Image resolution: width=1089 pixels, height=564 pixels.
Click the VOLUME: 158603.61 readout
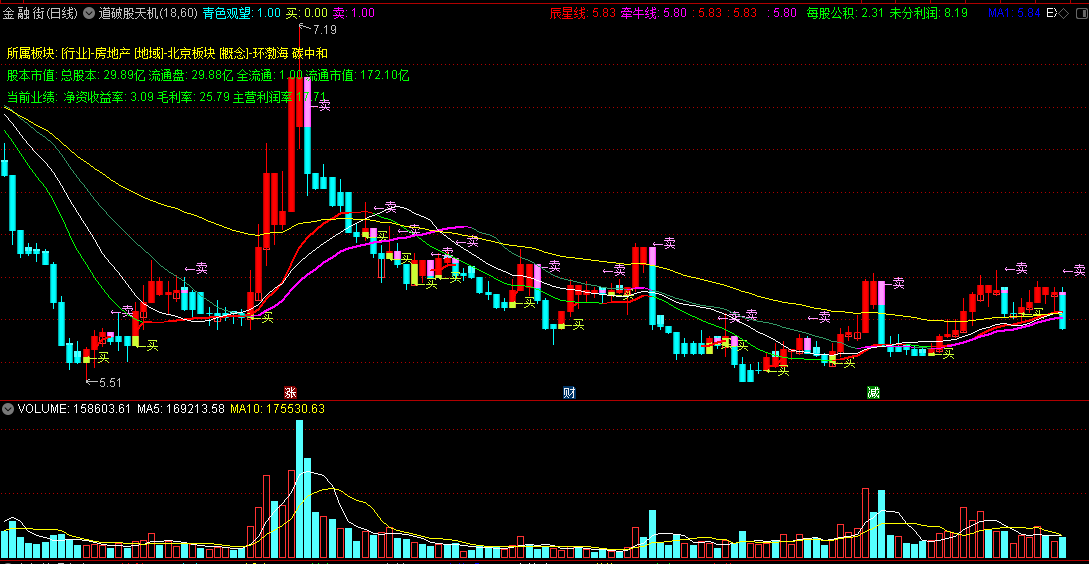(x=74, y=409)
